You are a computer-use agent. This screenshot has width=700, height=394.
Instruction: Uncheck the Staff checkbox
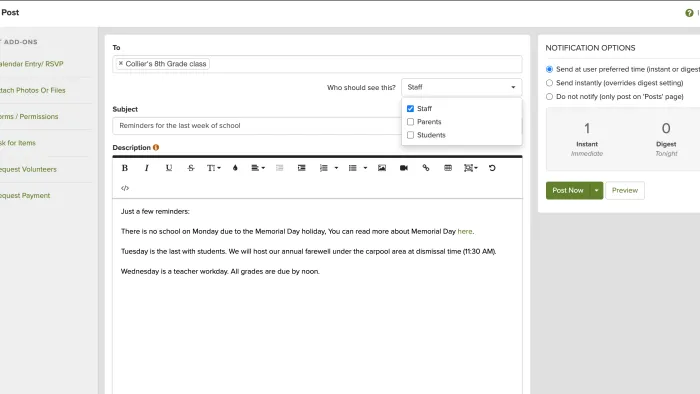(x=410, y=108)
